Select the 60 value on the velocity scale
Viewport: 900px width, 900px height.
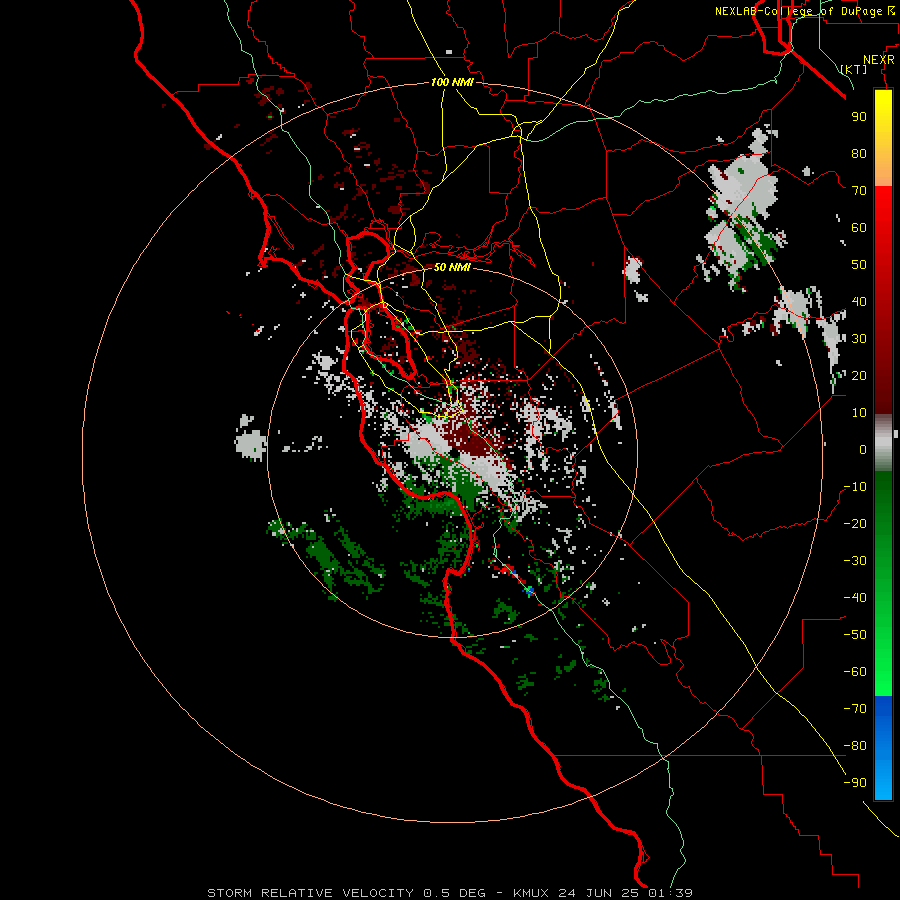(859, 227)
